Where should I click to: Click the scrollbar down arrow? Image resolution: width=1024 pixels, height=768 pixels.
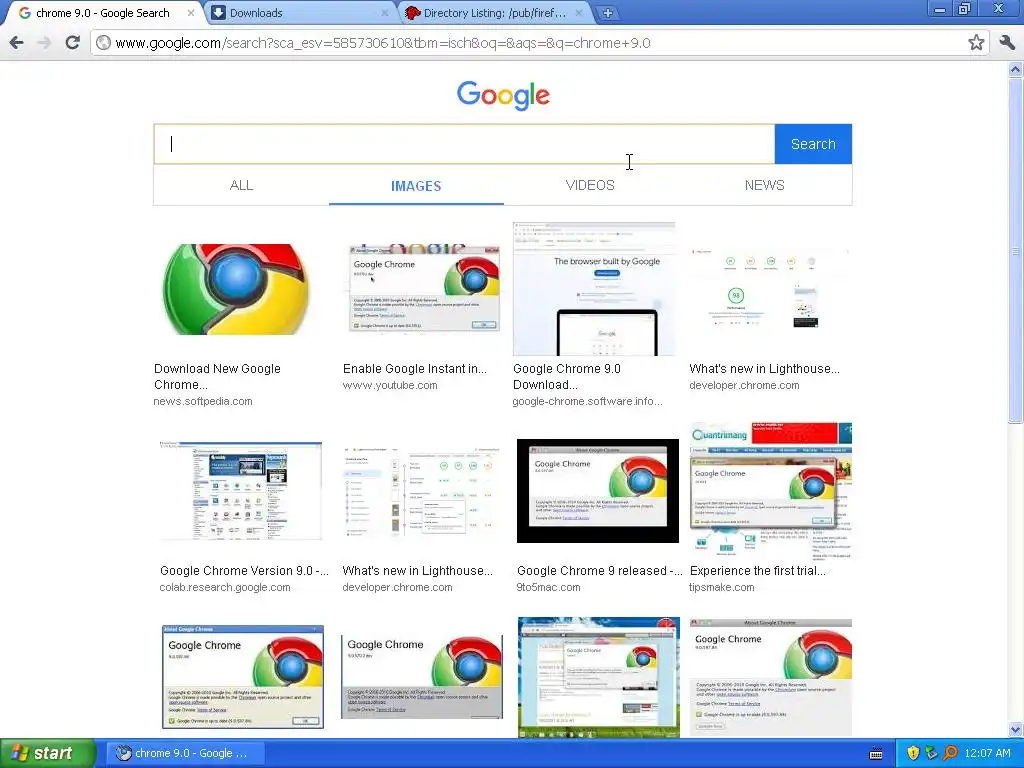point(1016,729)
